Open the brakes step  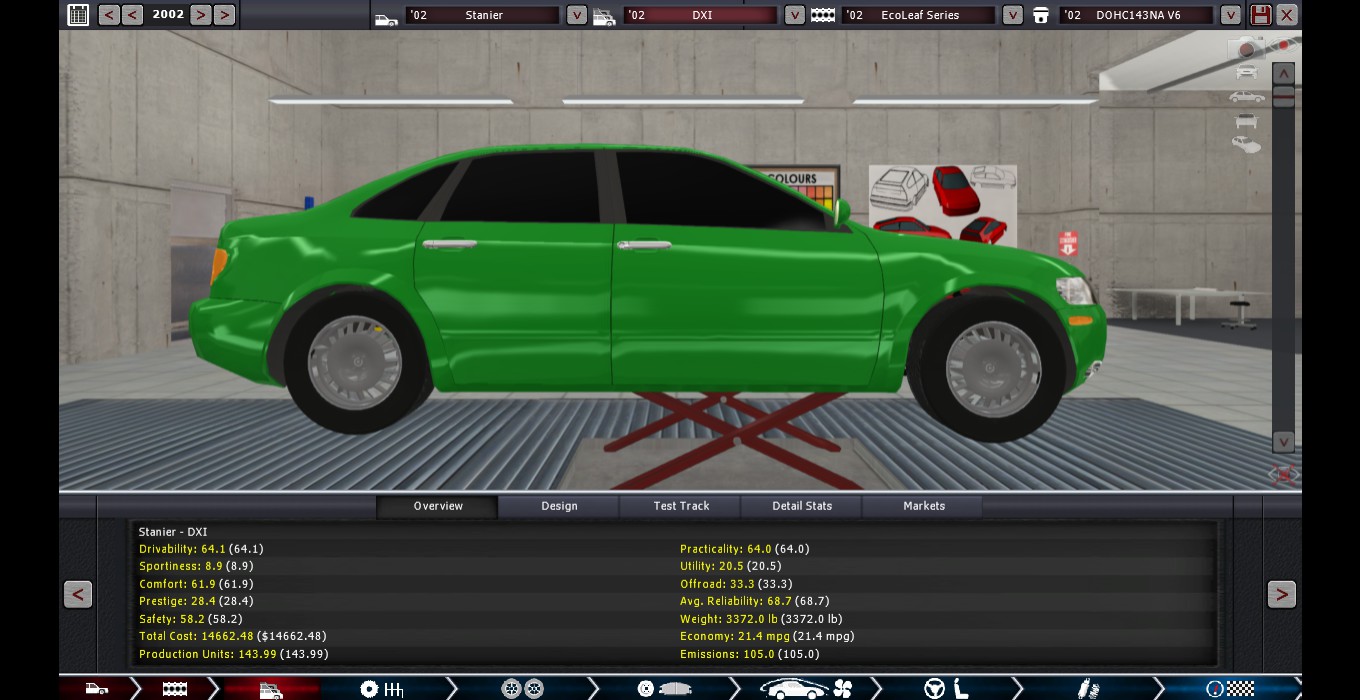click(664, 689)
